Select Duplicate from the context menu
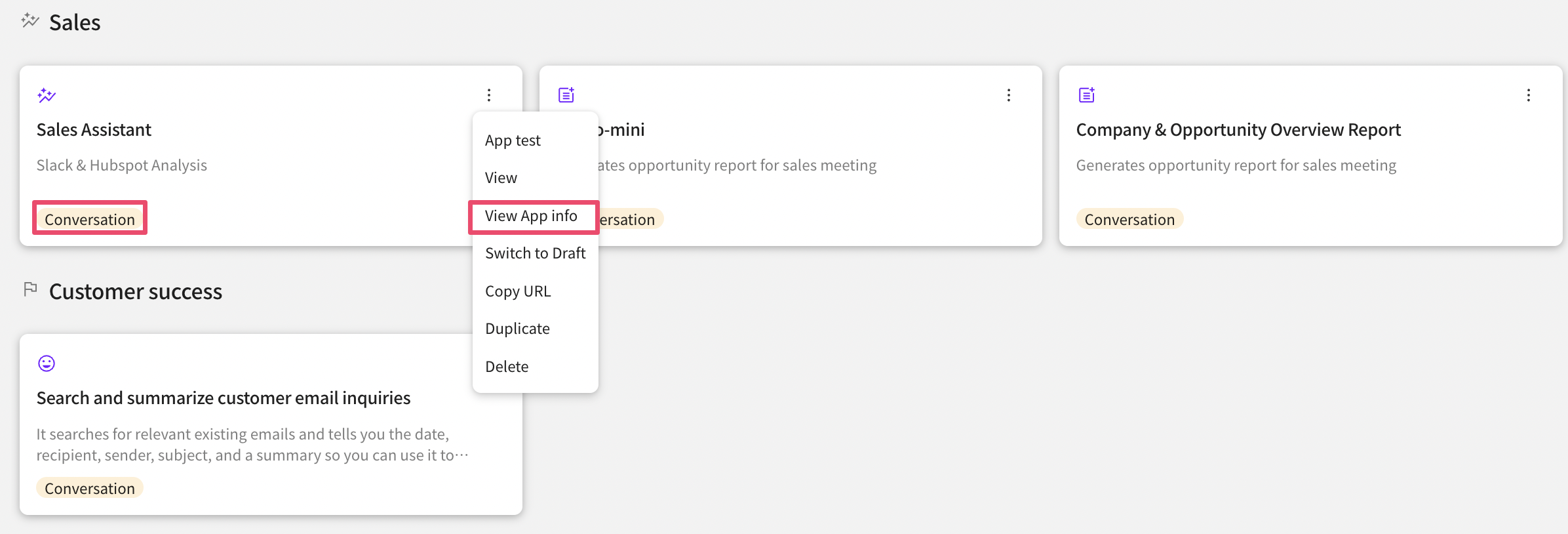This screenshot has width=1568, height=534. 517,329
